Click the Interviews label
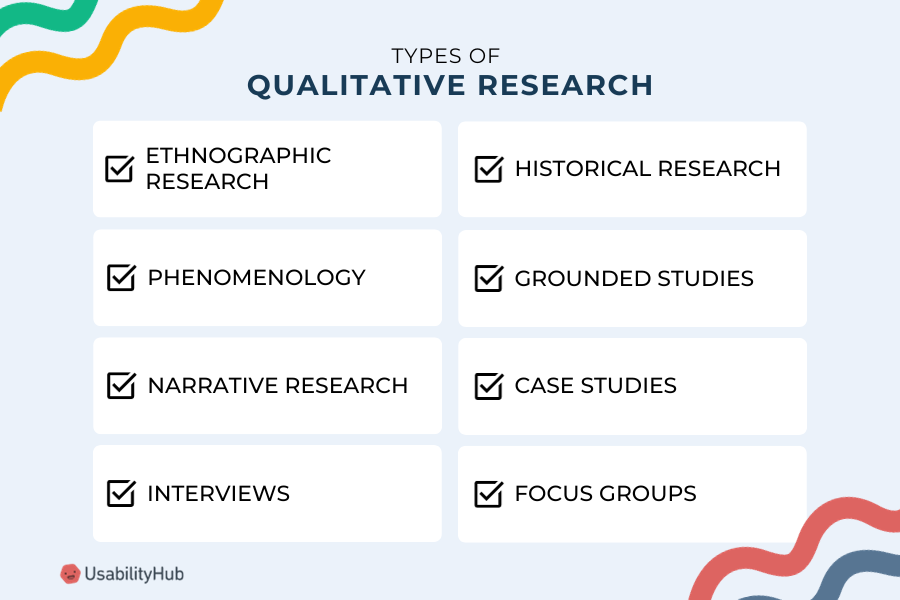The image size is (900, 600). pyautogui.click(x=219, y=494)
